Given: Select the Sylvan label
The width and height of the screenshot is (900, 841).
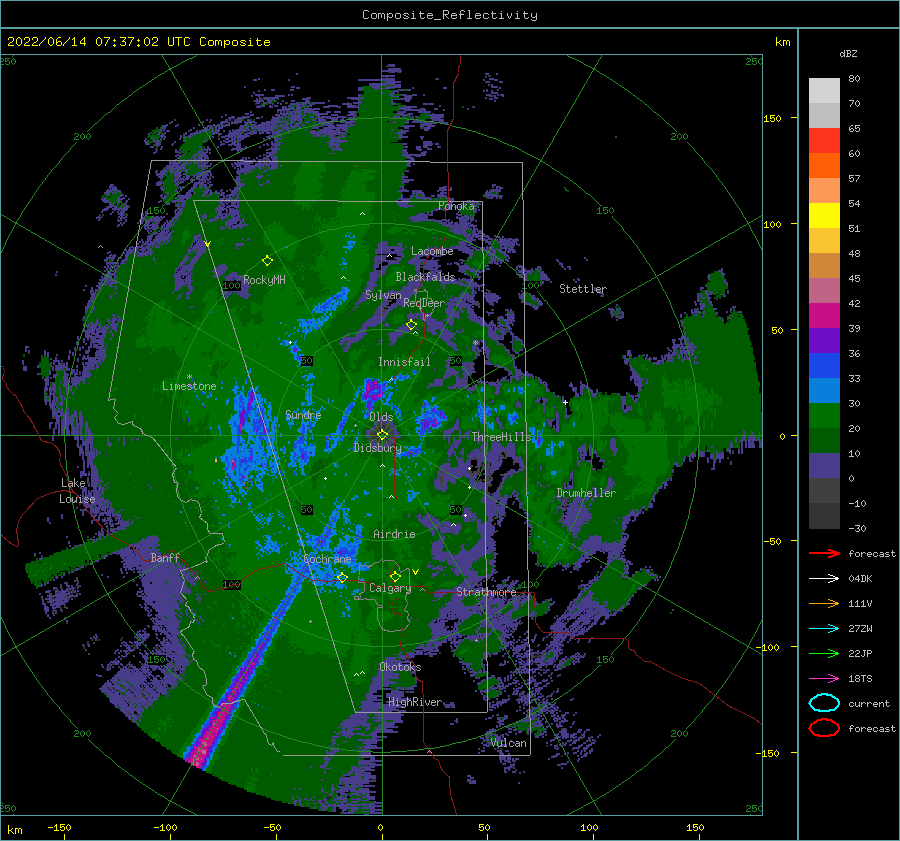Looking at the screenshot, I should pos(383,296).
